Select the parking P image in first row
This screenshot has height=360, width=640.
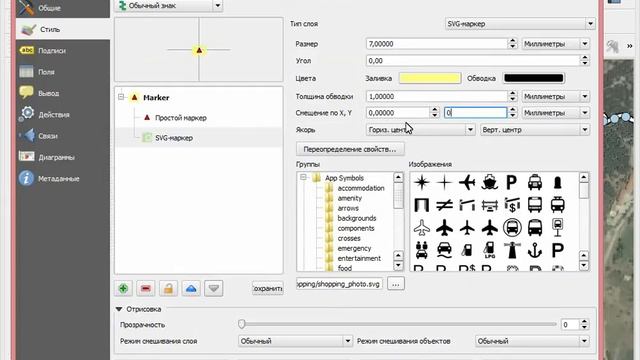pyautogui.click(x=511, y=182)
